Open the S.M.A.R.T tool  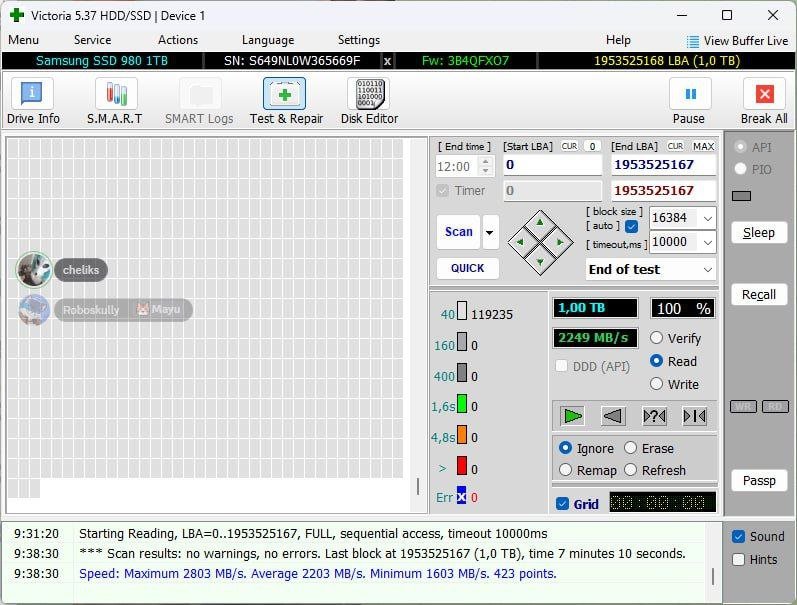pyautogui.click(x=115, y=102)
